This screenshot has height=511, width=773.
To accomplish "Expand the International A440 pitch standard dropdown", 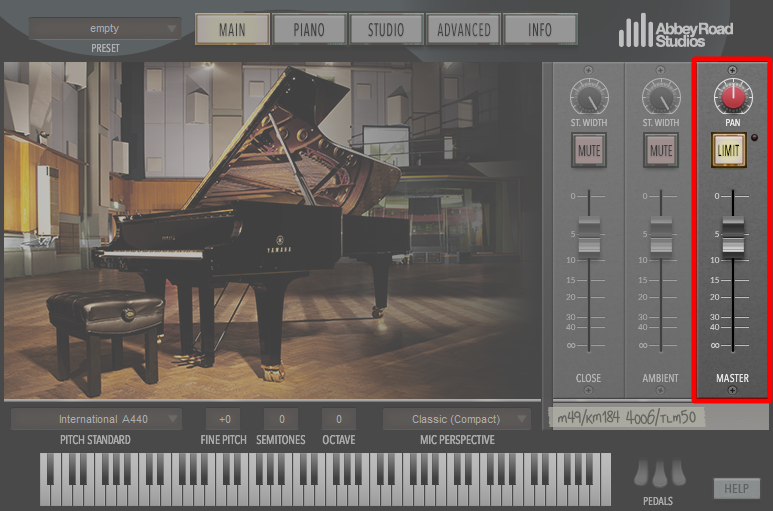I will point(96,419).
